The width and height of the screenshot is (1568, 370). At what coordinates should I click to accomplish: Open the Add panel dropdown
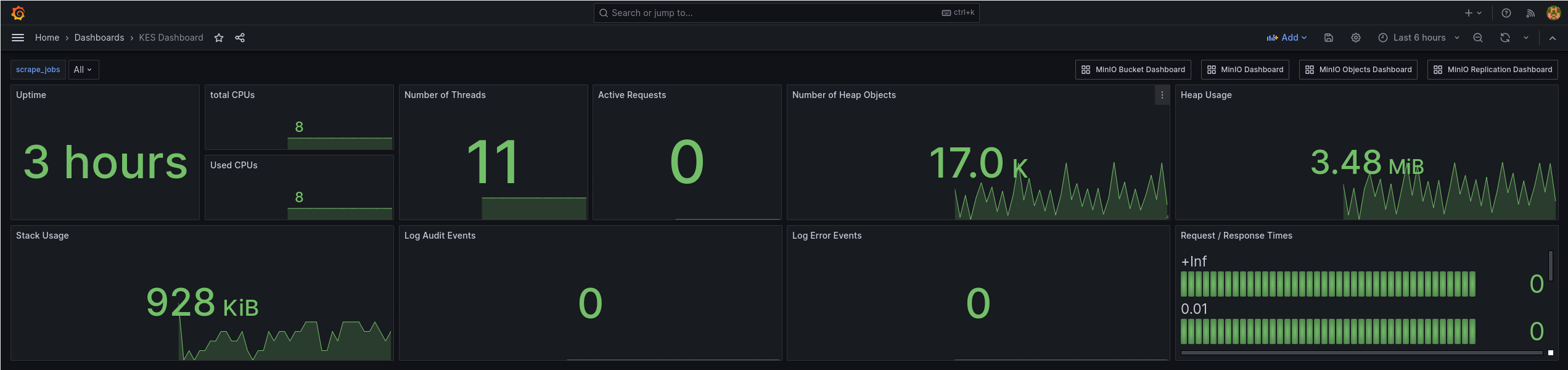(1287, 38)
